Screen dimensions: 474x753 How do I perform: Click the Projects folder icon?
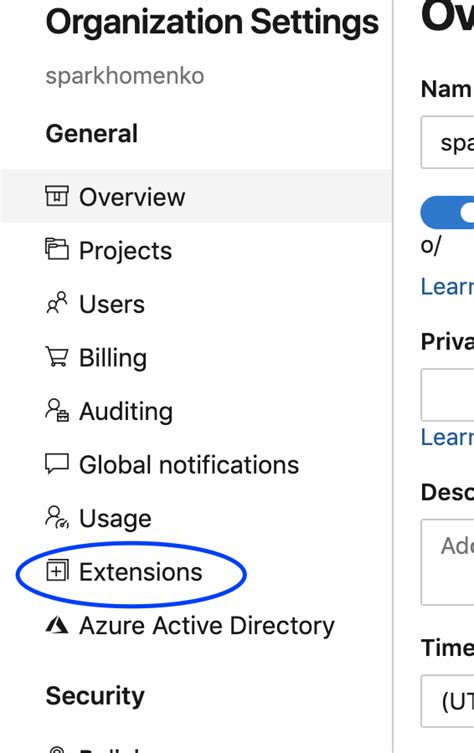[x=57, y=249]
